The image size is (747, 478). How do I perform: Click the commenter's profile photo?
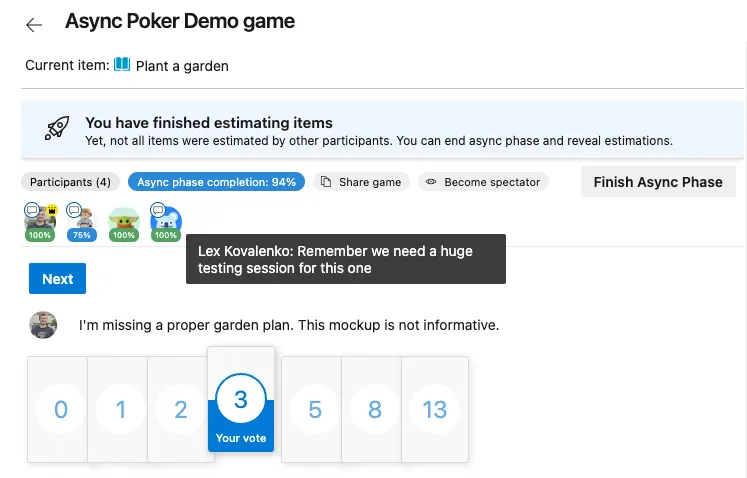coord(43,325)
